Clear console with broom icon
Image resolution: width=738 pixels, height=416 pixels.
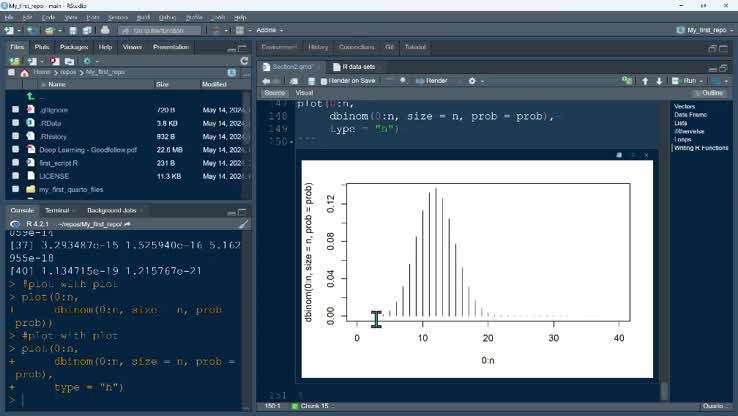[x=243, y=224]
